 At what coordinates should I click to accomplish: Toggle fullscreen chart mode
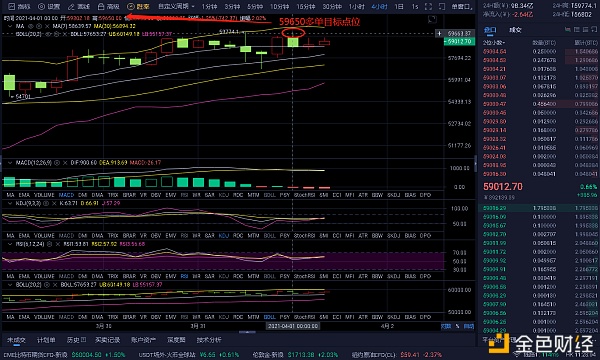coord(429,7)
